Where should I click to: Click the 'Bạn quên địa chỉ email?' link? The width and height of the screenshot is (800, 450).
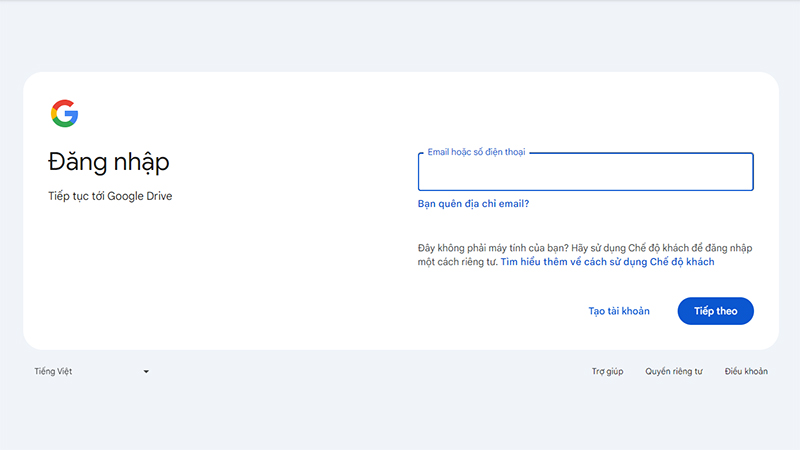(x=473, y=204)
